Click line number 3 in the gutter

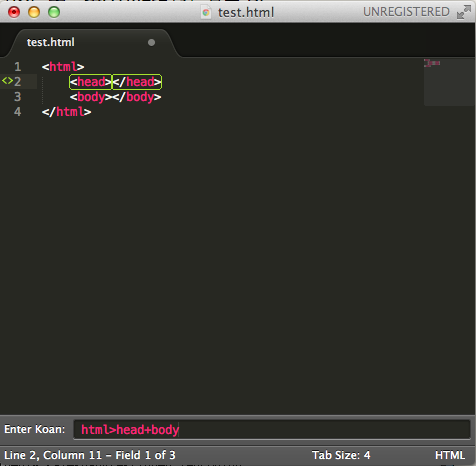pyautogui.click(x=18, y=97)
